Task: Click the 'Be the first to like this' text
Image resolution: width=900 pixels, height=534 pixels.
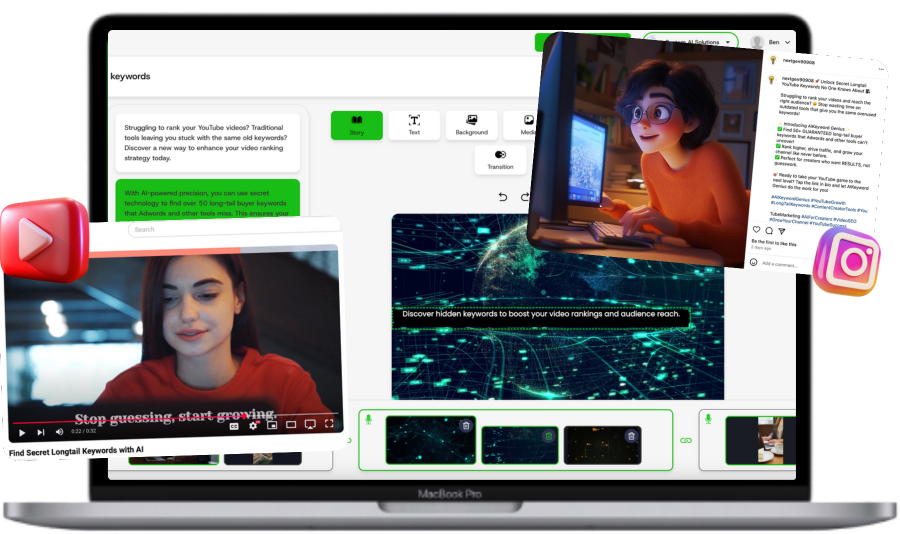Action: pyautogui.click(x=774, y=243)
